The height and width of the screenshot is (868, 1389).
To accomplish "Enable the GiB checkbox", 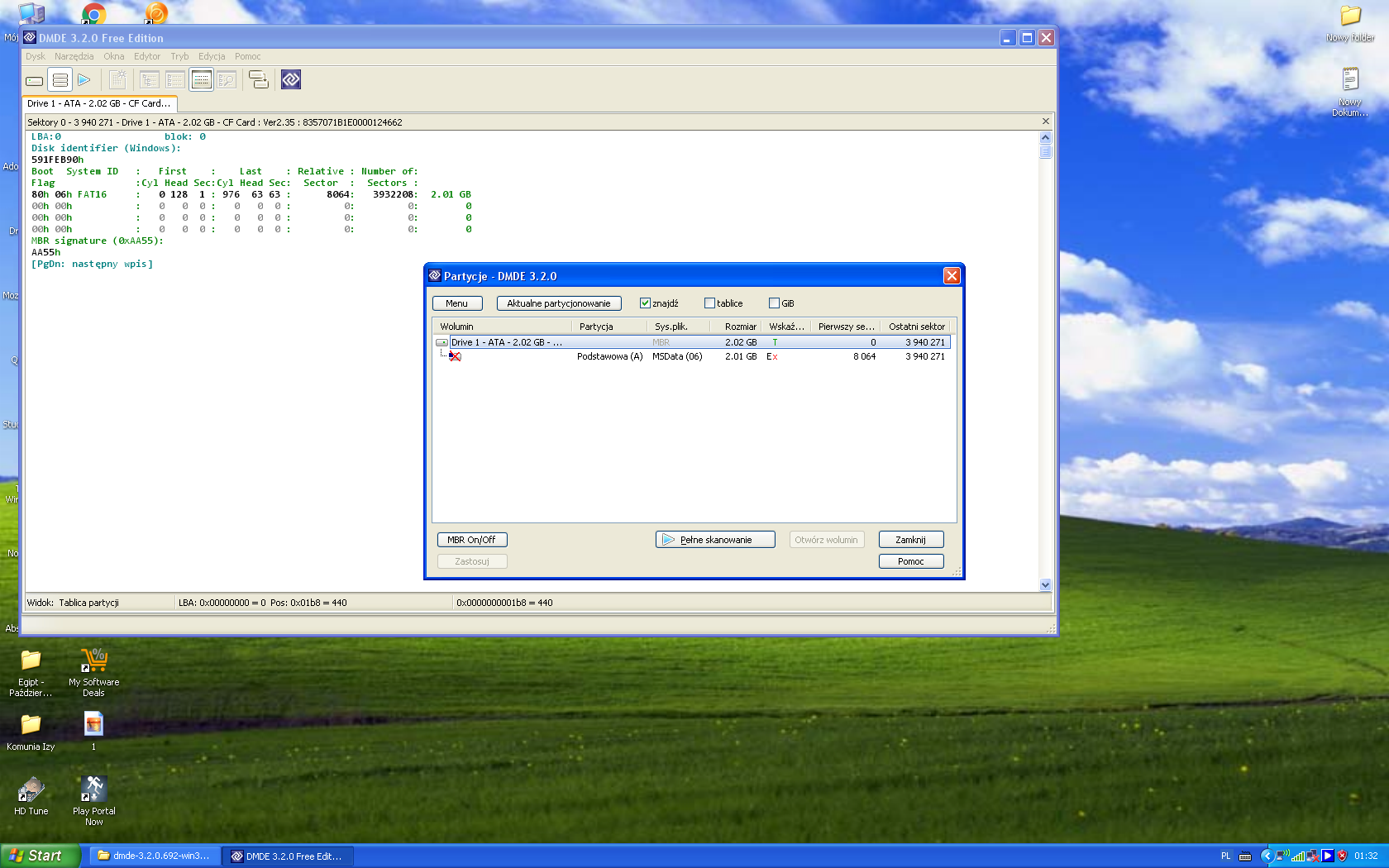I will pos(774,303).
